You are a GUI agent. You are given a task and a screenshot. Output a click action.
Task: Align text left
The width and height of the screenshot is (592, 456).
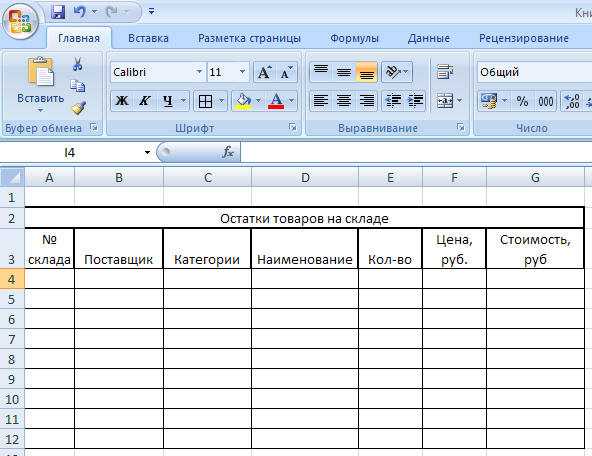(x=321, y=101)
